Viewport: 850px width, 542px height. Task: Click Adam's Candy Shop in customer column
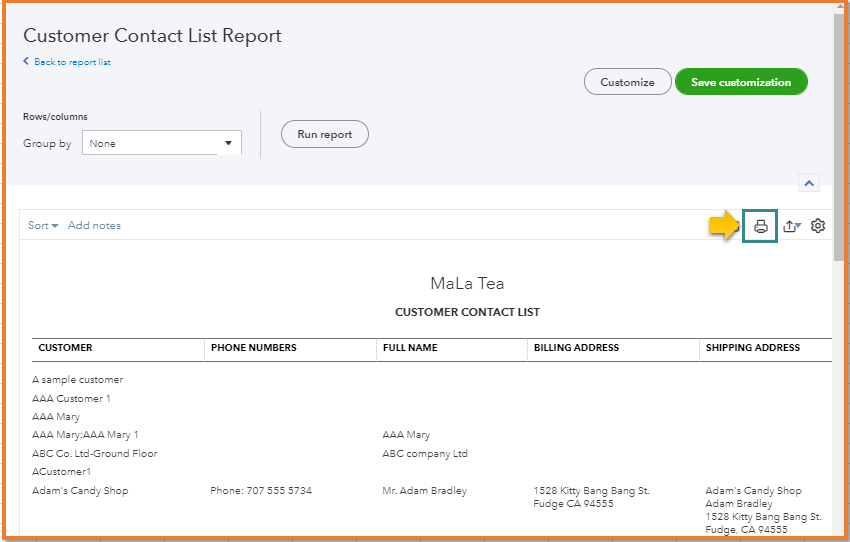point(80,491)
